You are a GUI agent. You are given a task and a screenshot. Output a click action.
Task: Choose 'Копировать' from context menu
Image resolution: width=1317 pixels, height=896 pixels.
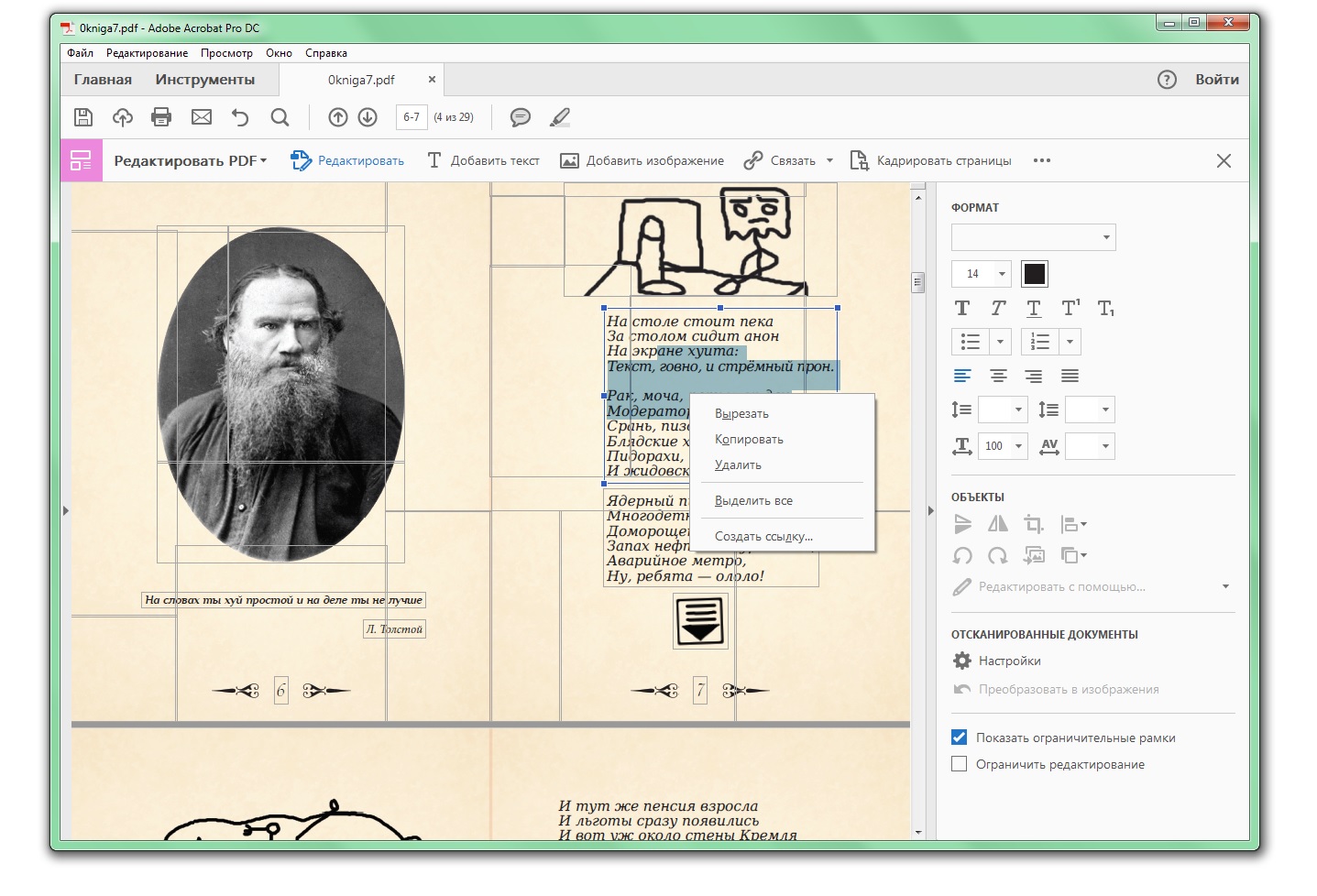749,440
